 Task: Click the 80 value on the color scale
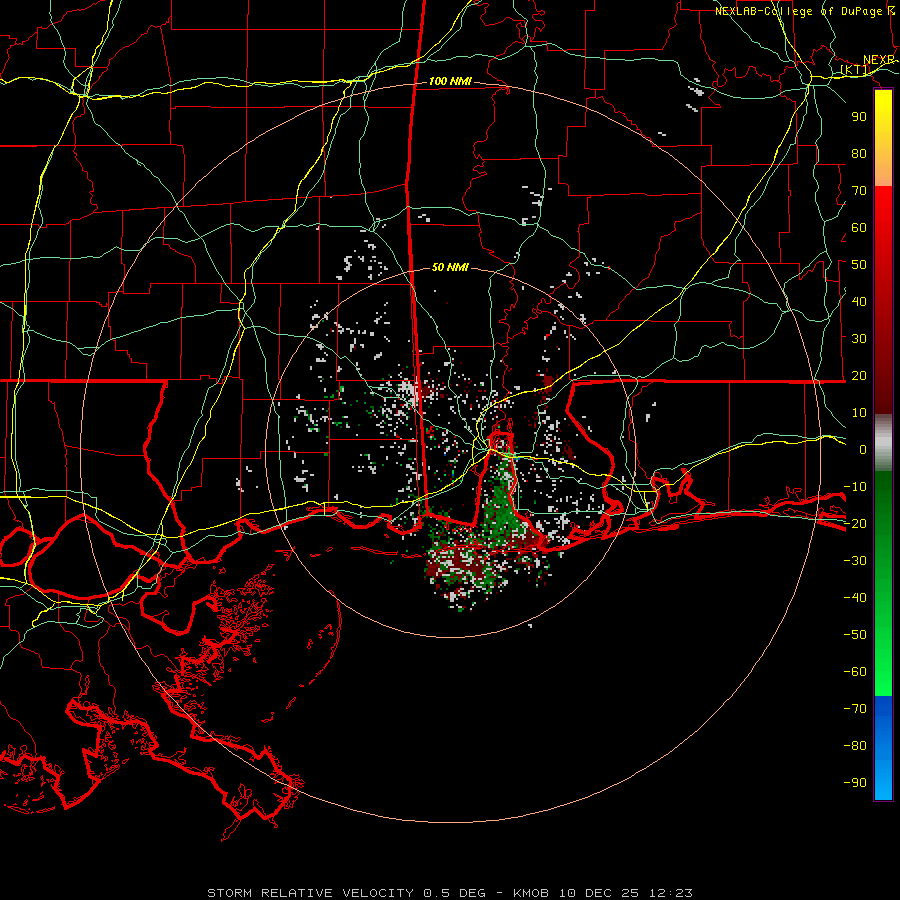(x=859, y=154)
